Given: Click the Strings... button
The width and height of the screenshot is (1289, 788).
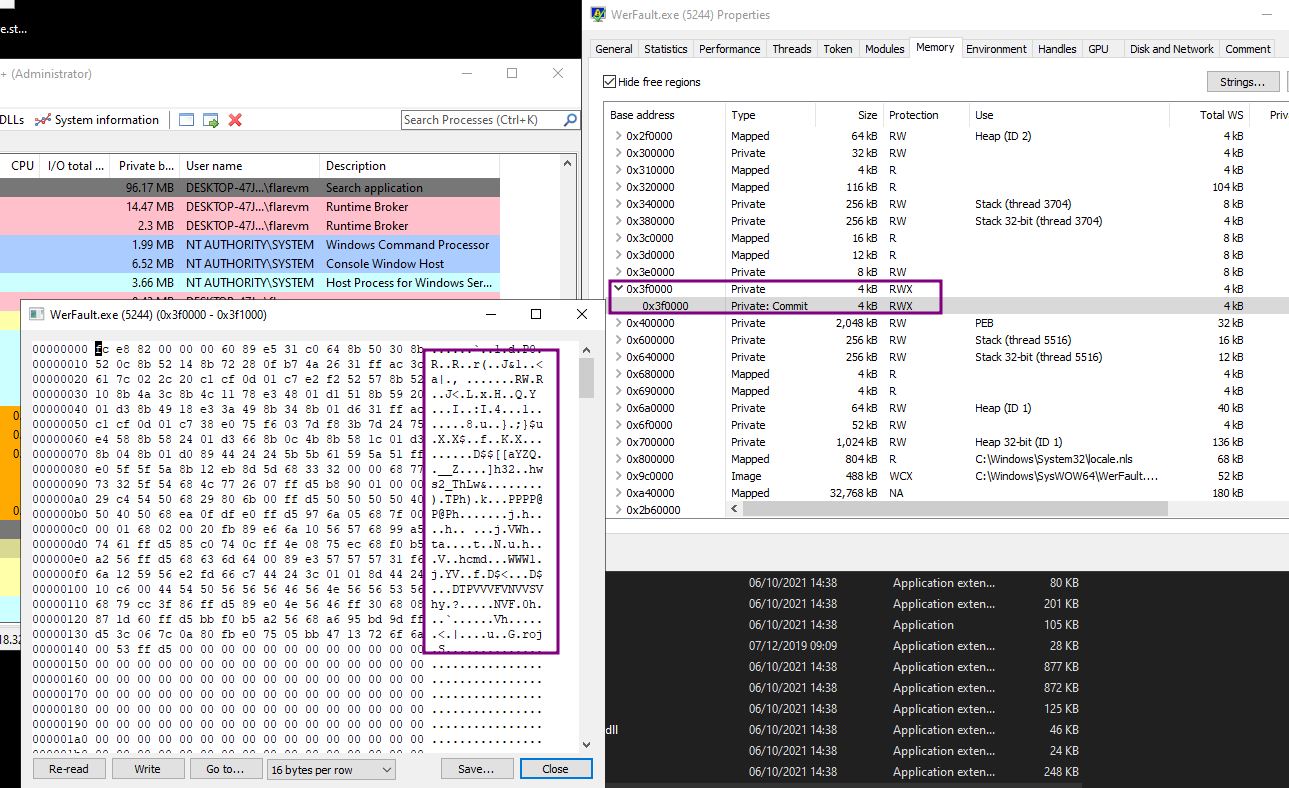Looking at the screenshot, I should pos(1243,82).
